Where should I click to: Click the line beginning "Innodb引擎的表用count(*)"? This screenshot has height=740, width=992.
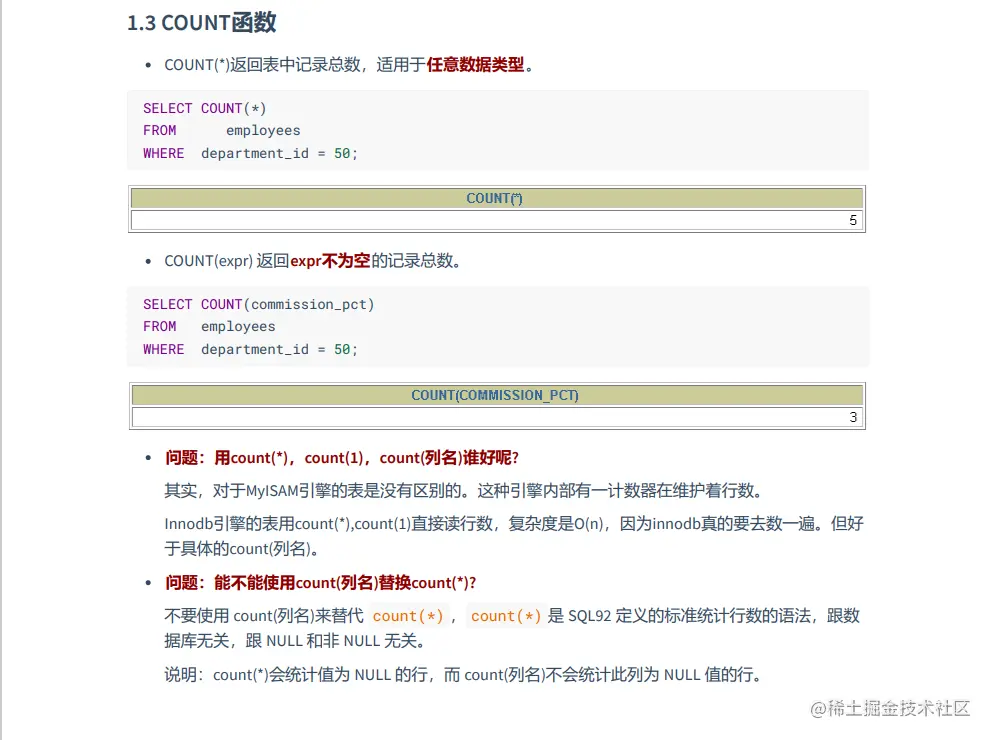tap(514, 524)
